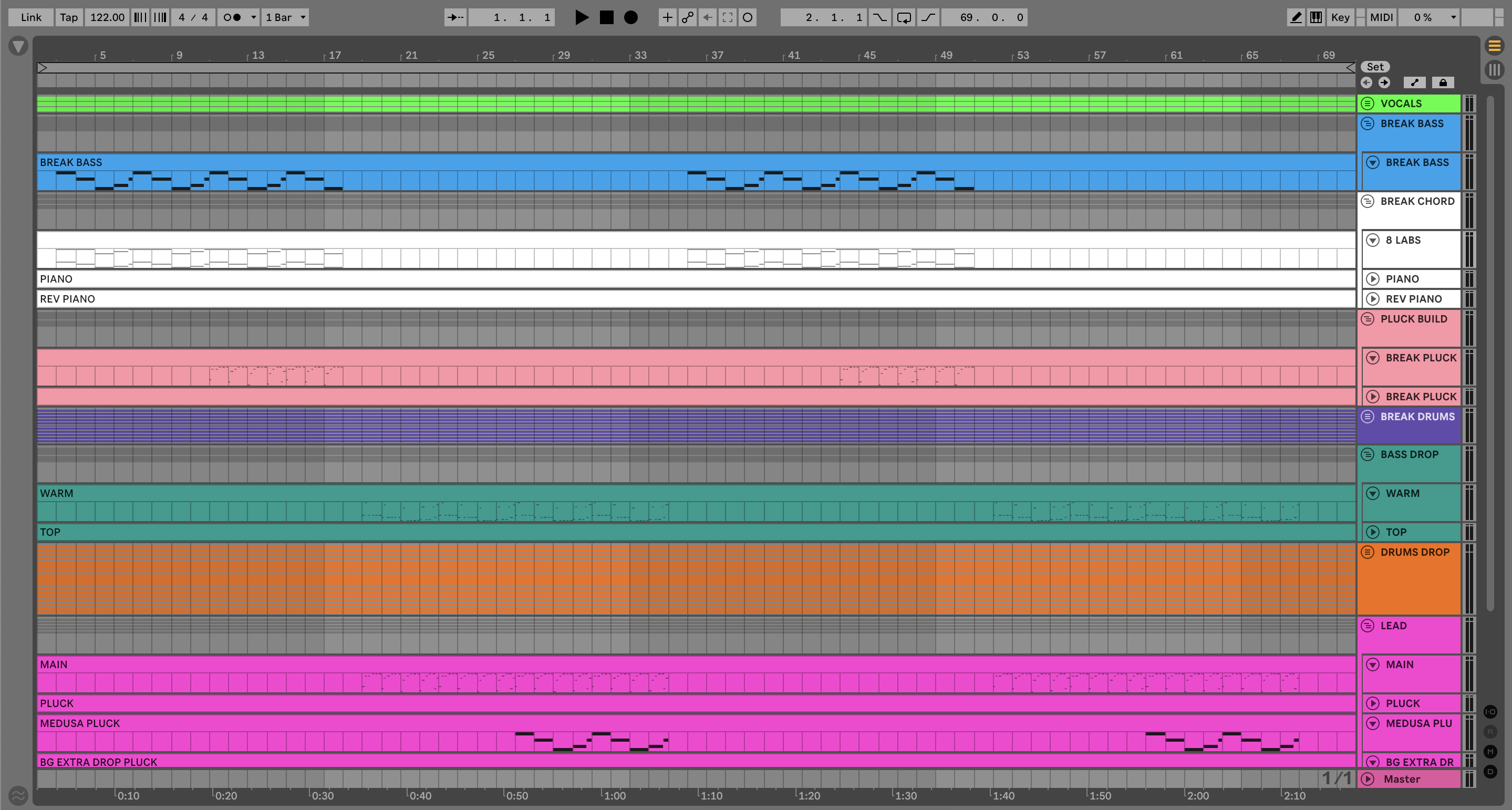Jump to next locator arrow

(x=1384, y=83)
